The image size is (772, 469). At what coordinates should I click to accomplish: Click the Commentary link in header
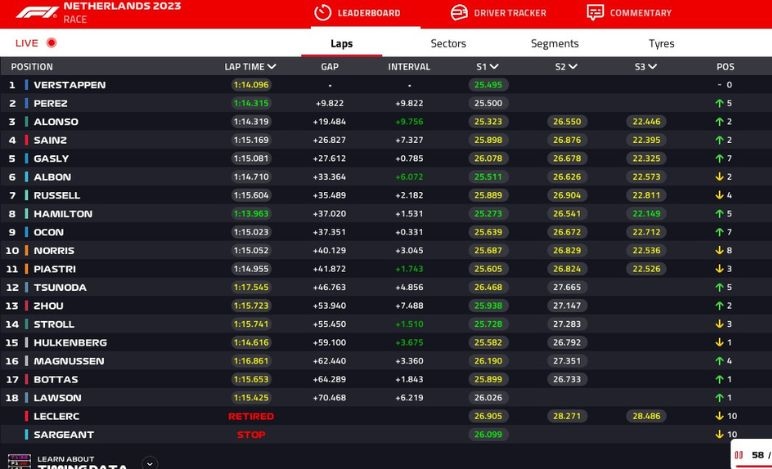click(x=640, y=13)
